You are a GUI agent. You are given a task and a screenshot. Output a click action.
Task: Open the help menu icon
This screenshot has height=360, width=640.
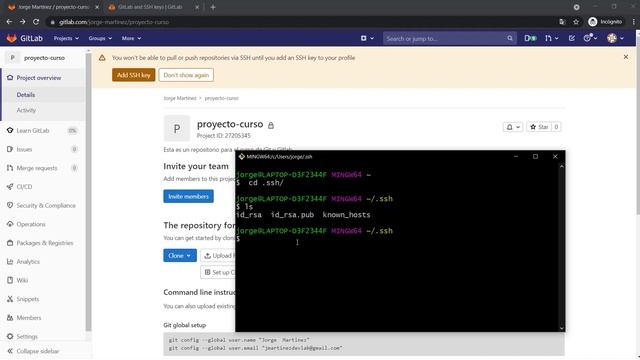[x=590, y=38]
